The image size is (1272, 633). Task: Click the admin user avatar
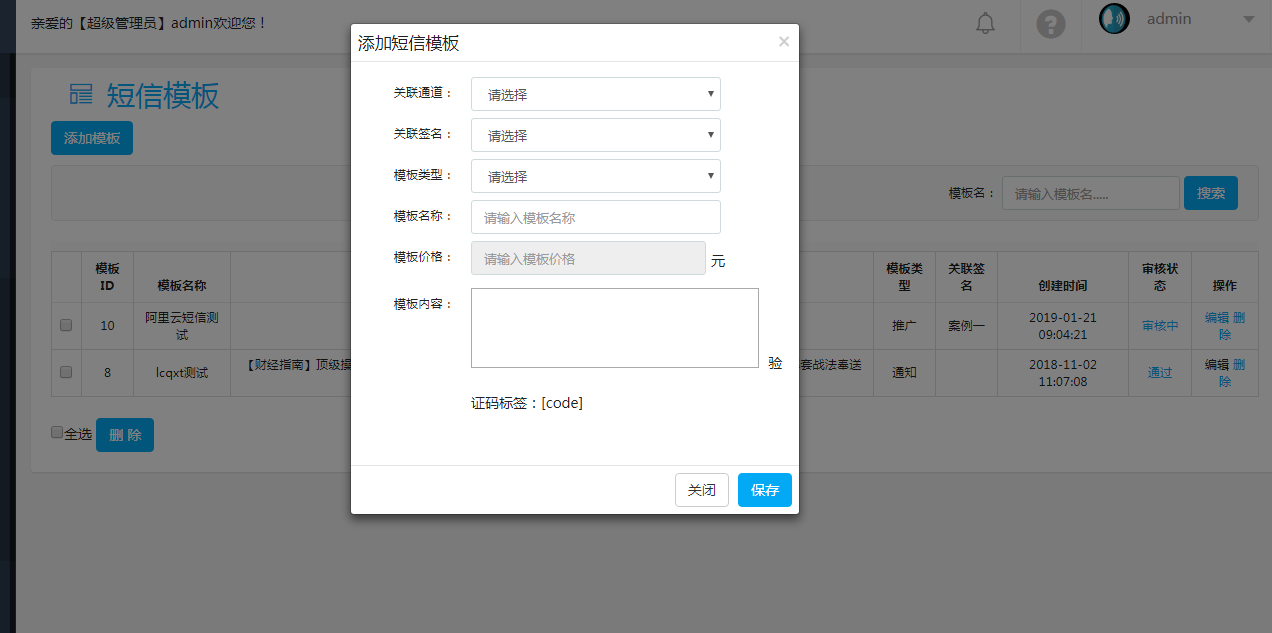pos(1113,19)
